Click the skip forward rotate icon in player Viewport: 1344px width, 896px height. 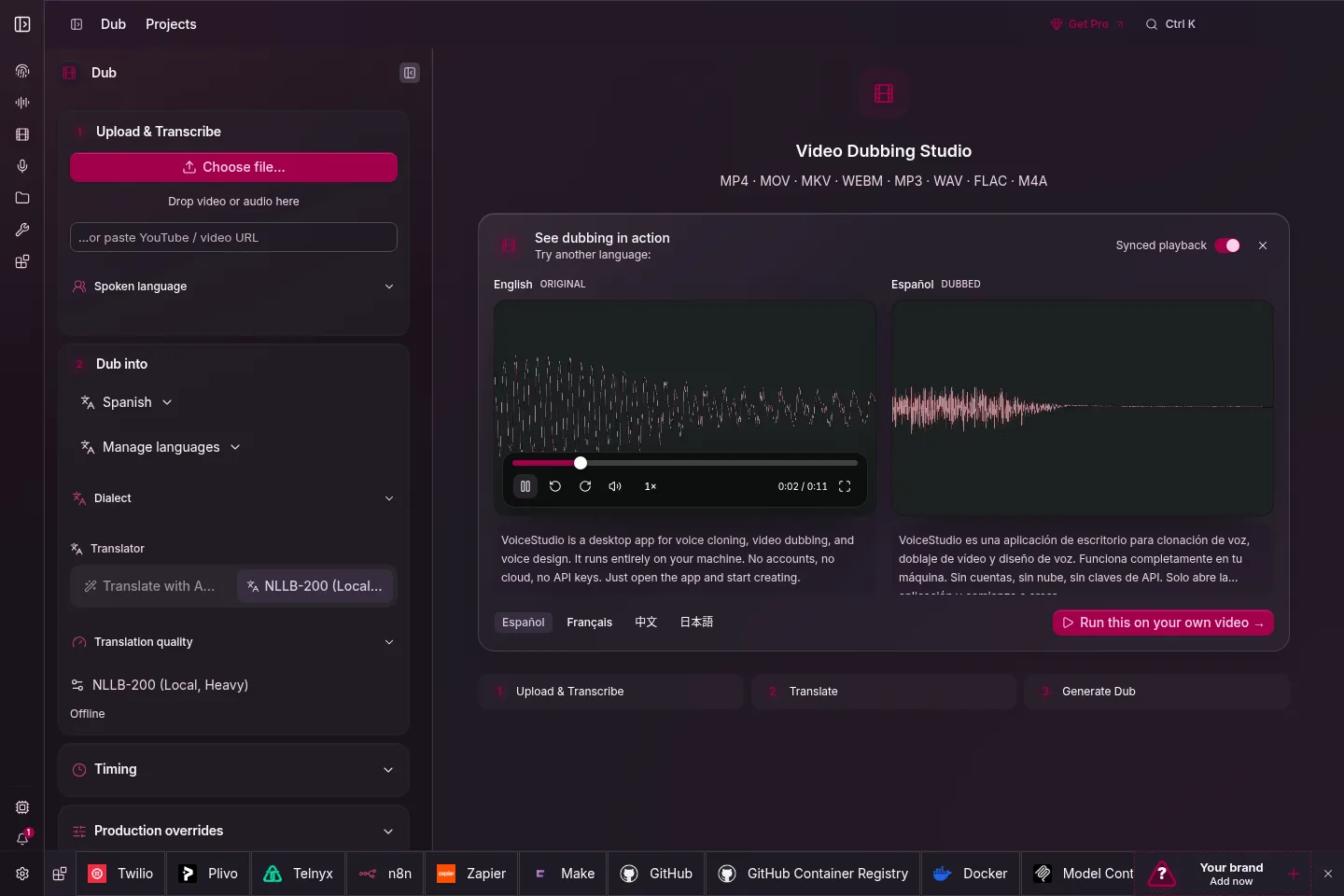pyautogui.click(x=585, y=486)
